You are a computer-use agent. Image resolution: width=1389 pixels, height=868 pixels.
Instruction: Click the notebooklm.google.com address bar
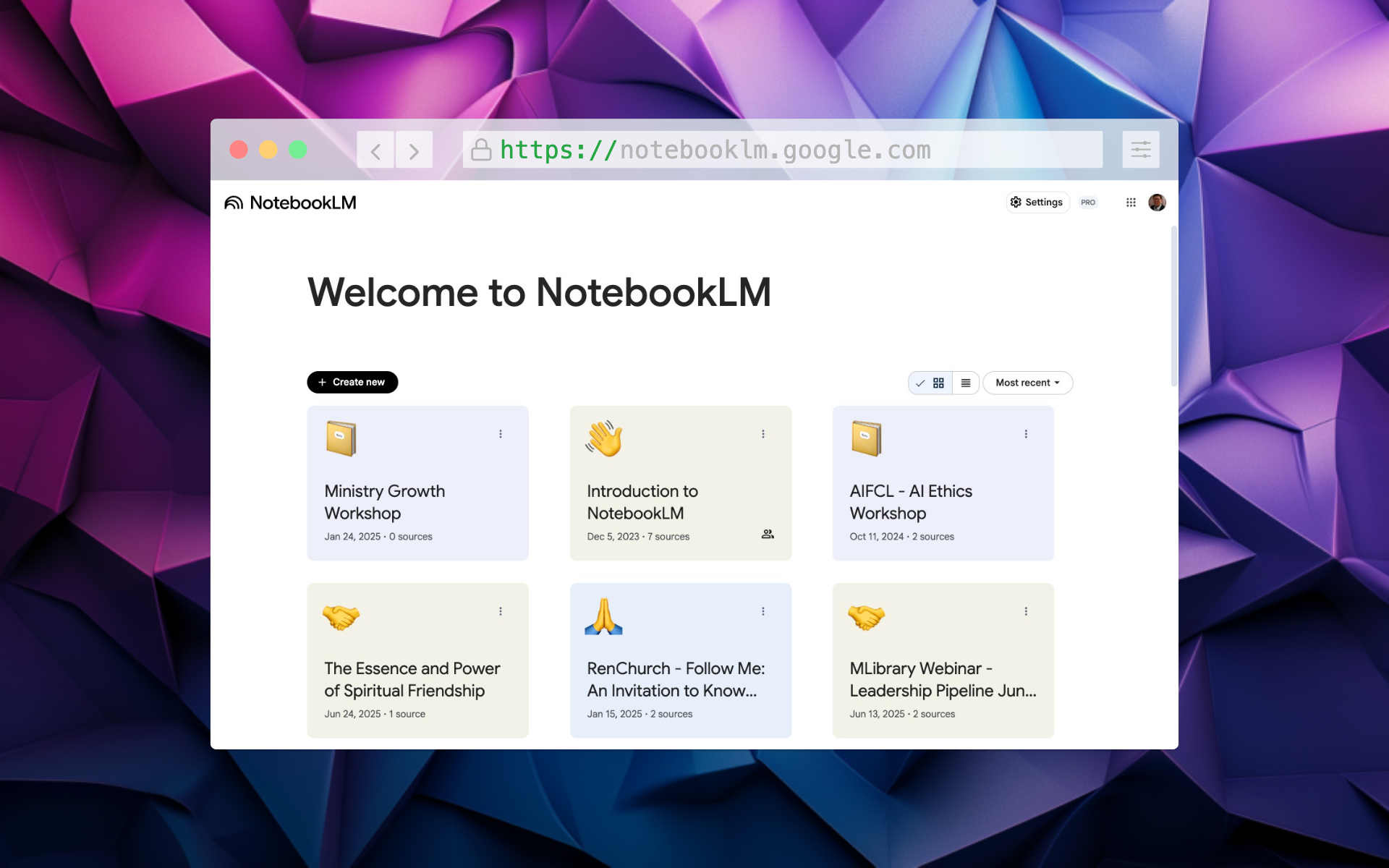[783, 150]
